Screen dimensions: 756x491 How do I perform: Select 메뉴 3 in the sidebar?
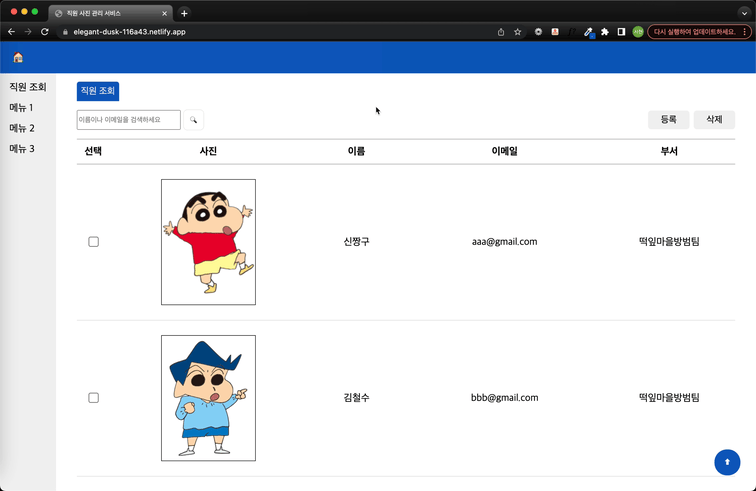22,149
